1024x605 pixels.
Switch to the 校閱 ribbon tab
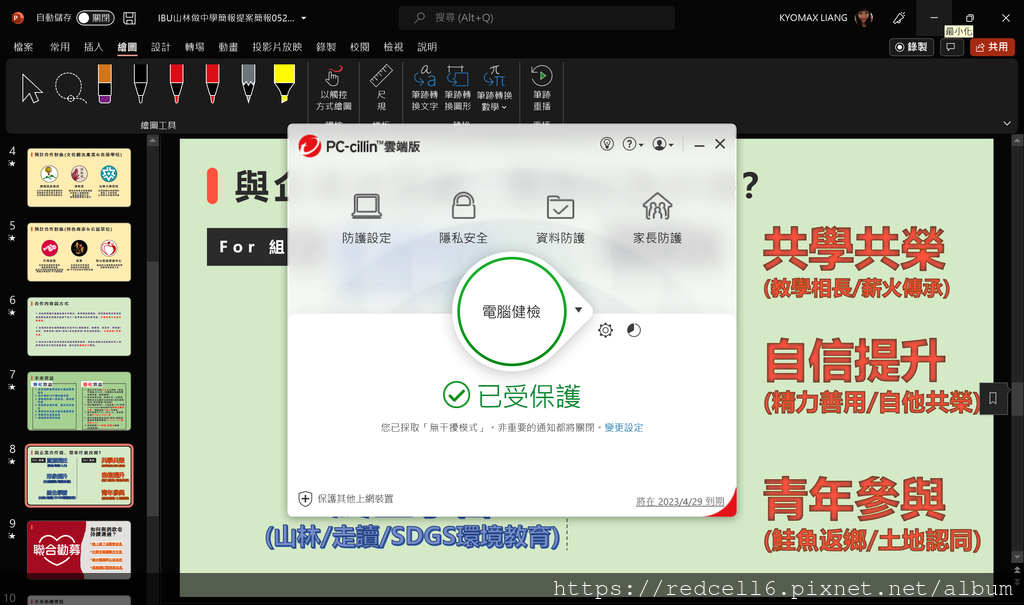click(x=360, y=47)
